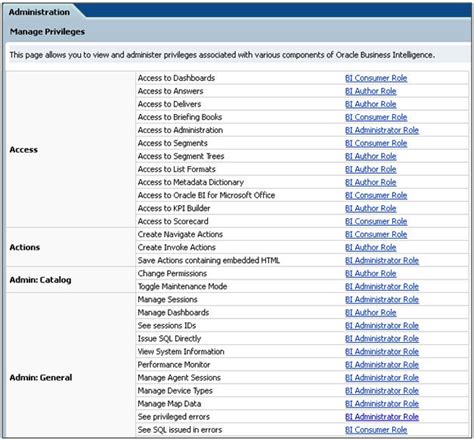Open role link for Performance Monitor
This screenshot has height=441, width=474.
pyautogui.click(x=382, y=365)
